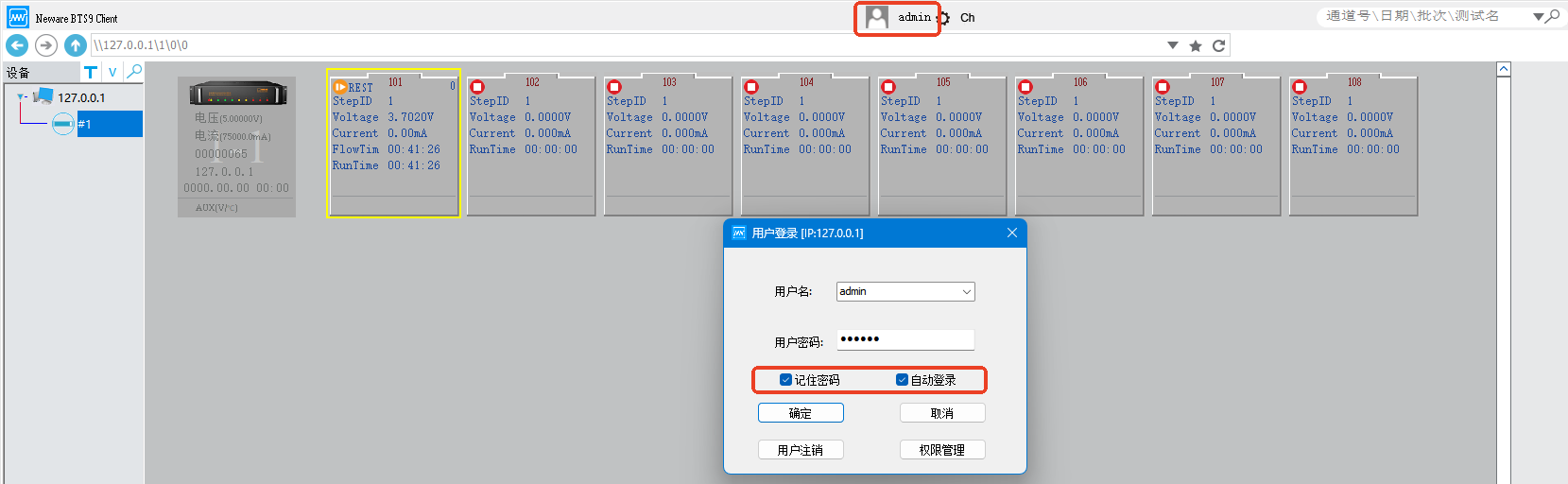Image resolution: width=1568 pixels, height=484 pixels.
Task: Click the scrollbar up arrow
Action: pyautogui.click(x=1504, y=69)
